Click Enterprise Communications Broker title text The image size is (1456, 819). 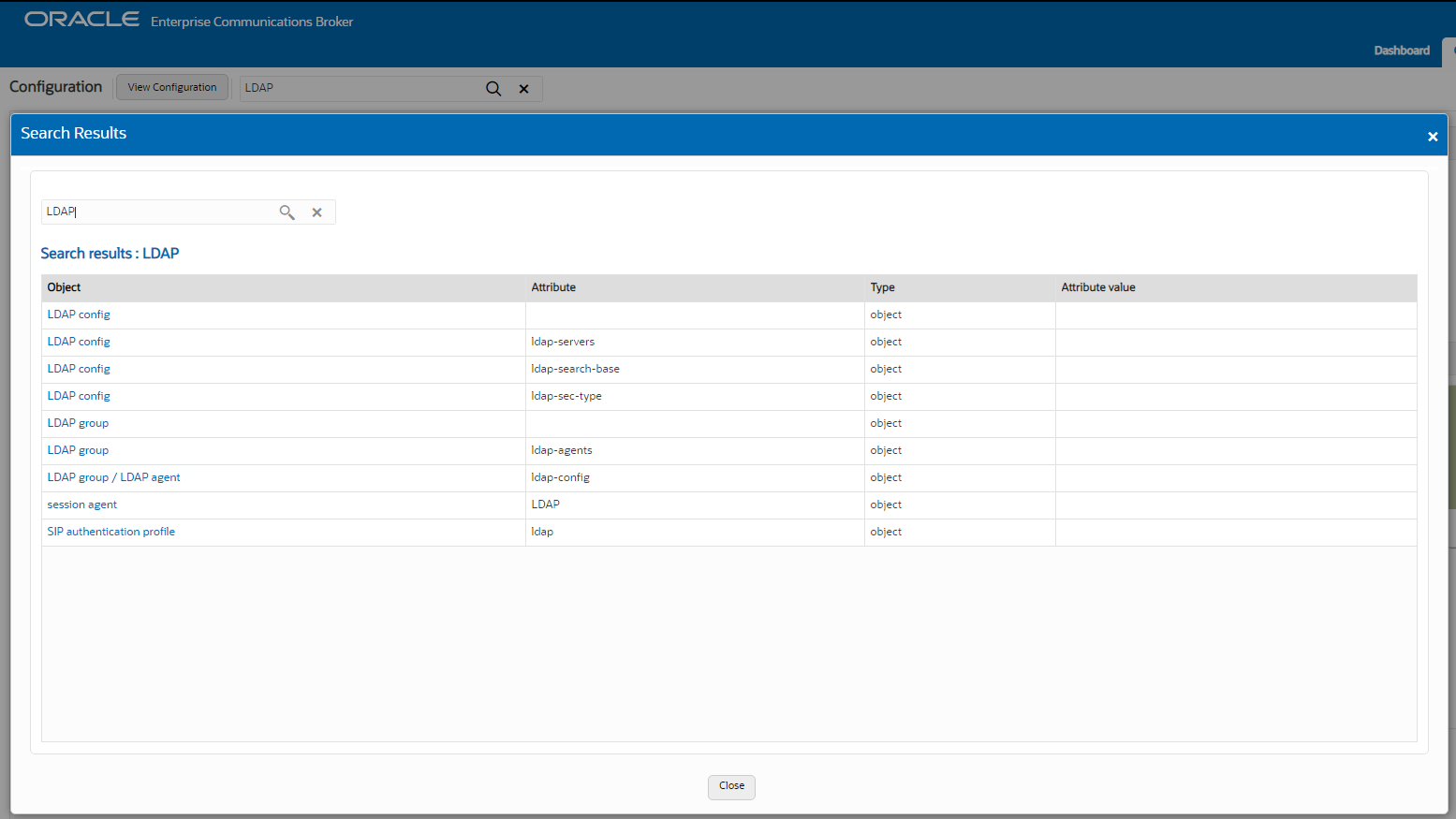252,22
